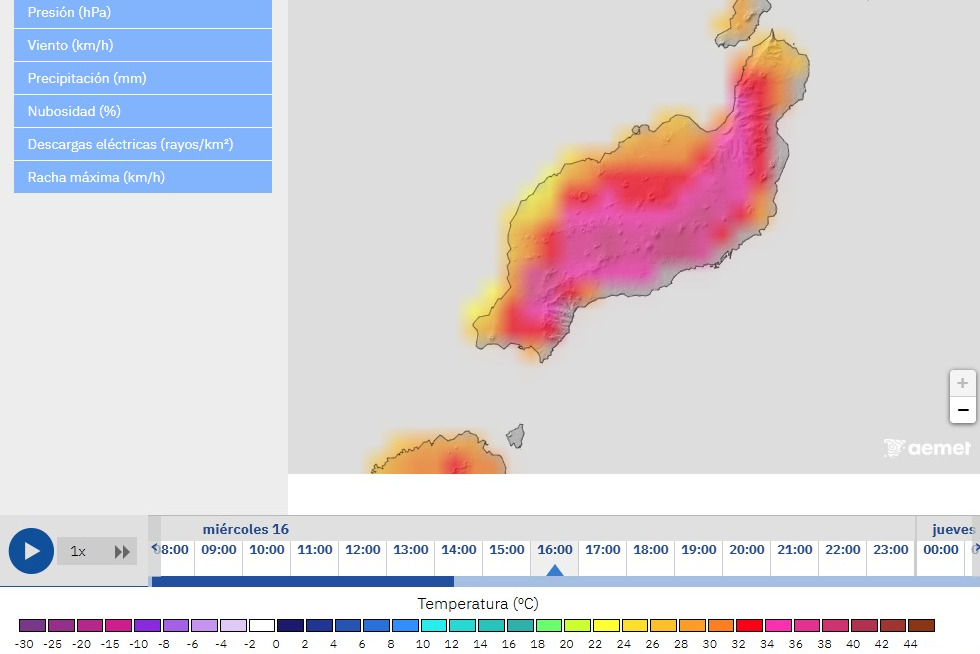This screenshot has width=980, height=654.
Task: Click the 16:00 triangle marker
Action: tap(555, 570)
